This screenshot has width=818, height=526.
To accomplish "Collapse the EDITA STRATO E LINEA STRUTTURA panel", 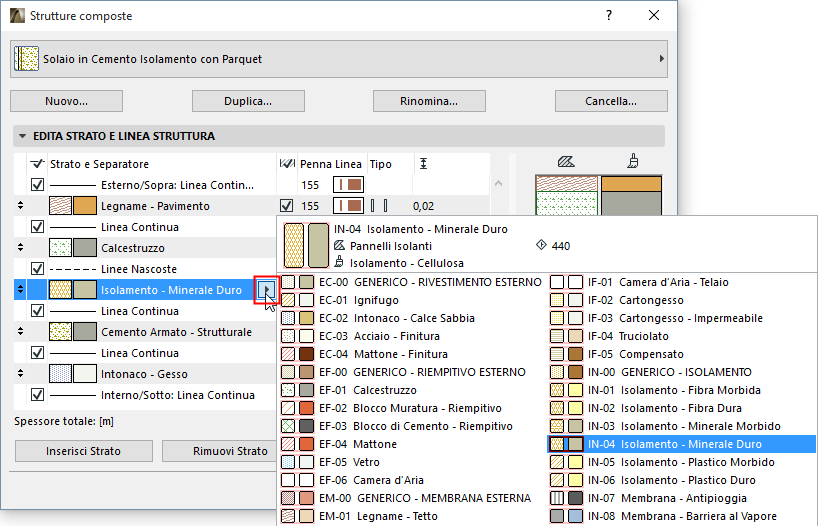I will (x=22, y=136).
